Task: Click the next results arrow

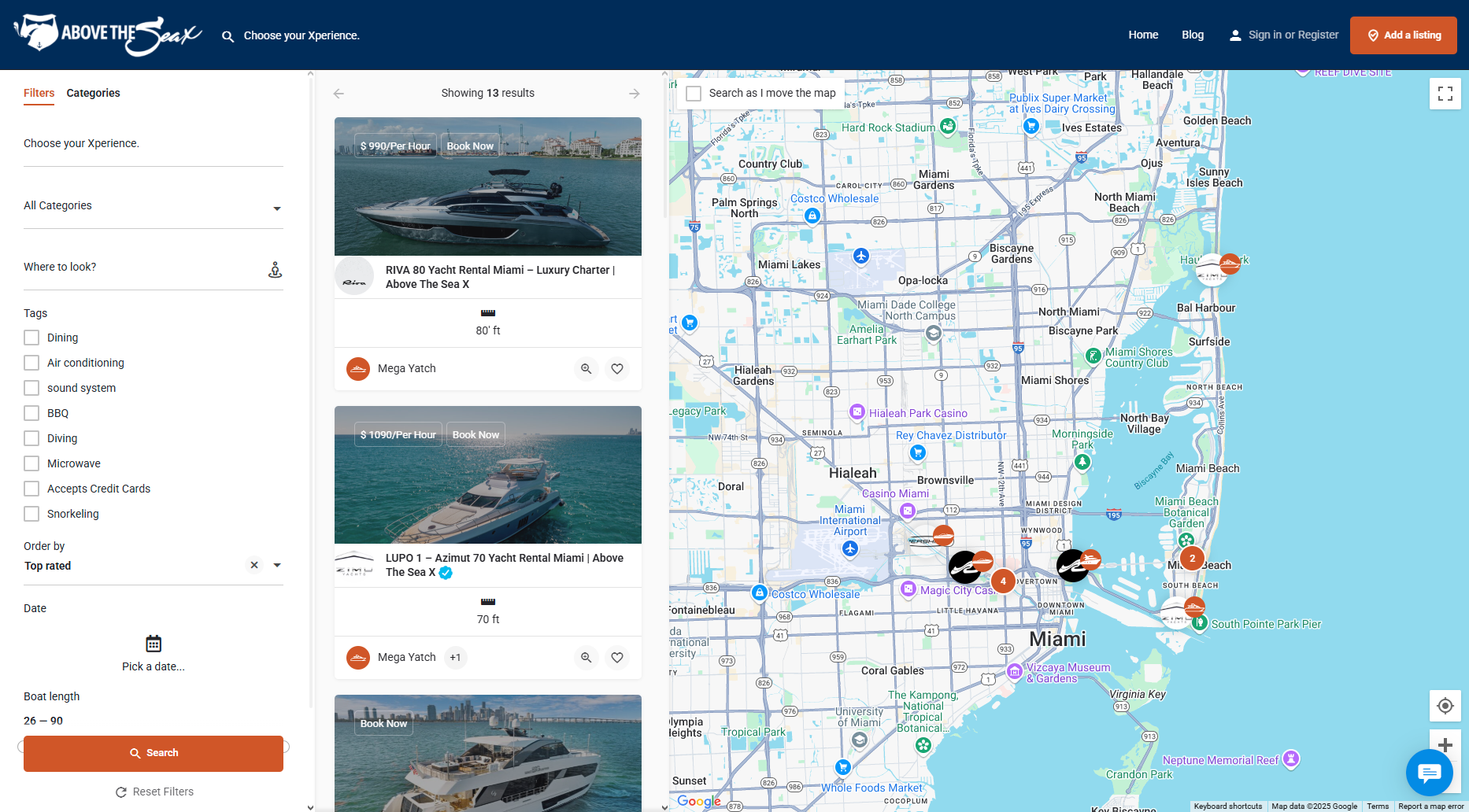Action: (635, 94)
